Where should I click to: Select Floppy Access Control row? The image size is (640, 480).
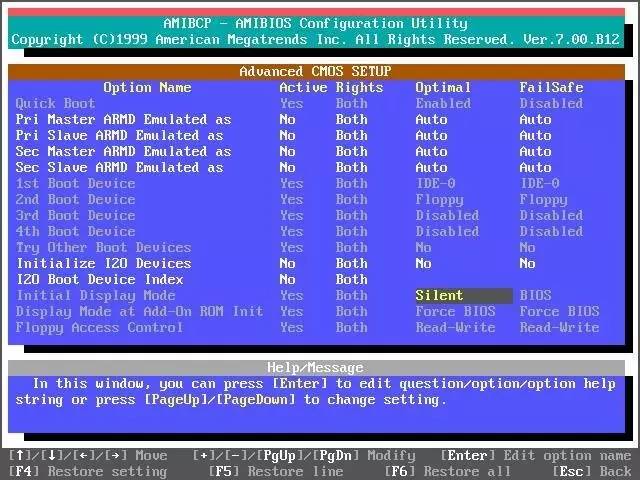(x=99, y=327)
